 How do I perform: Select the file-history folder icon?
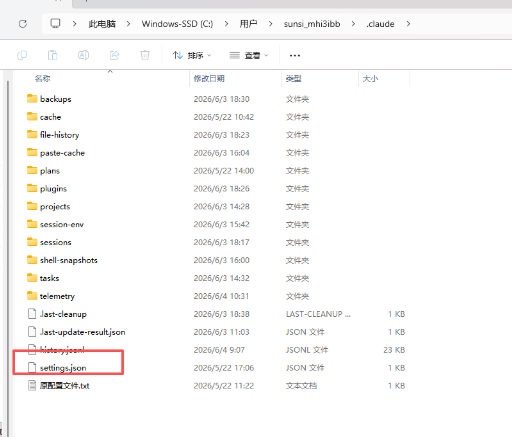point(32,134)
